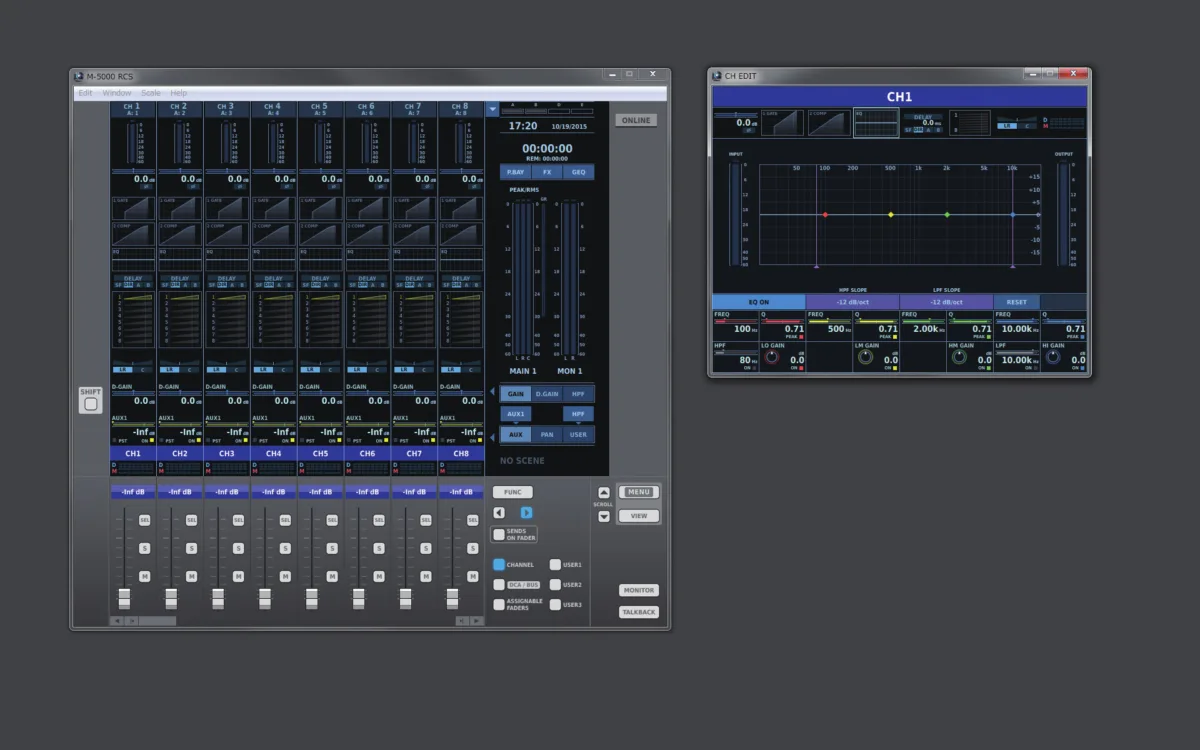Select the USER3 fader layer

(555, 605)
